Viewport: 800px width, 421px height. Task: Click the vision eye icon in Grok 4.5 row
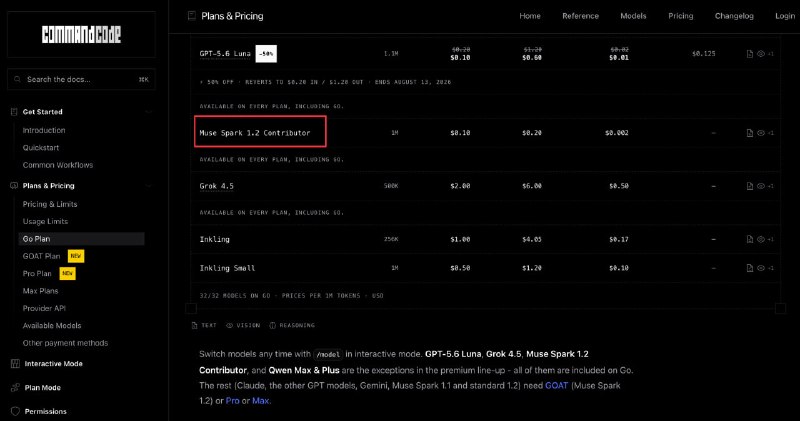(x=761, y=186)
